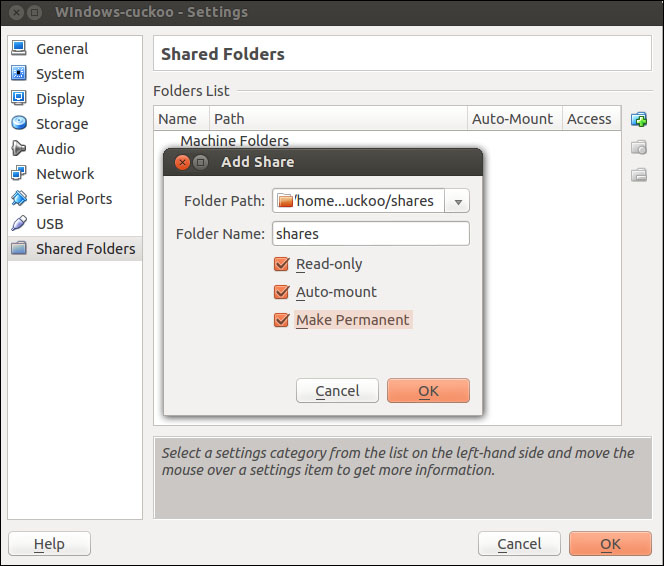The height and width of the screenshot is (566, 664).
Task: Open the Storage settings category
Action: [75, 124]
